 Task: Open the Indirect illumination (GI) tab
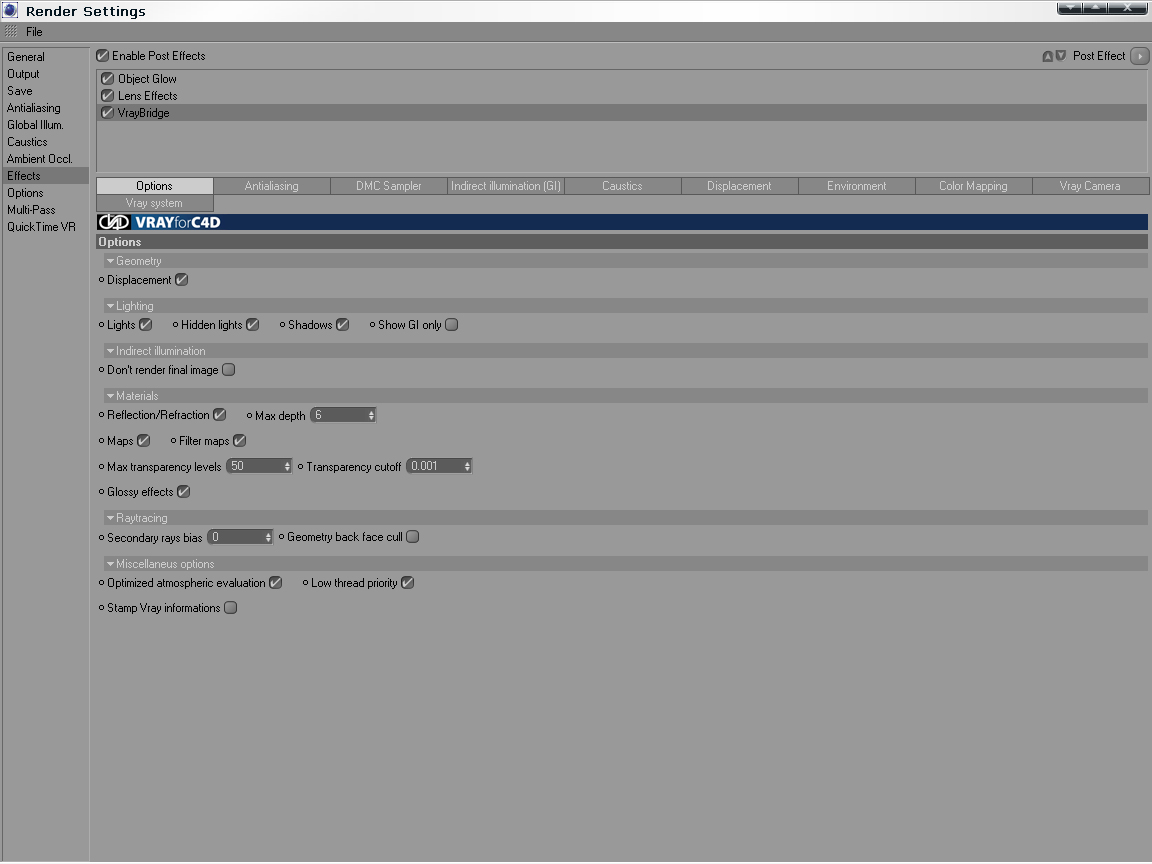coord(505,186)
